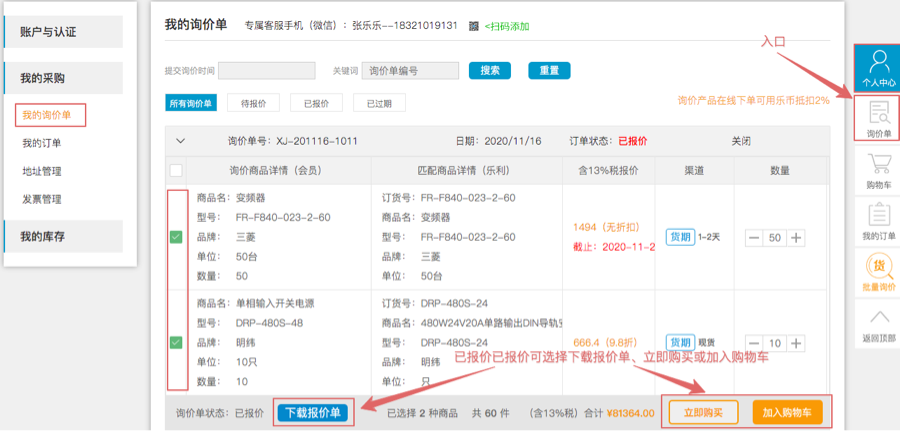Screen dimensions: 900x431
Task: Open 购物车 in the right sidebar
Action: (x=877, y=170)
